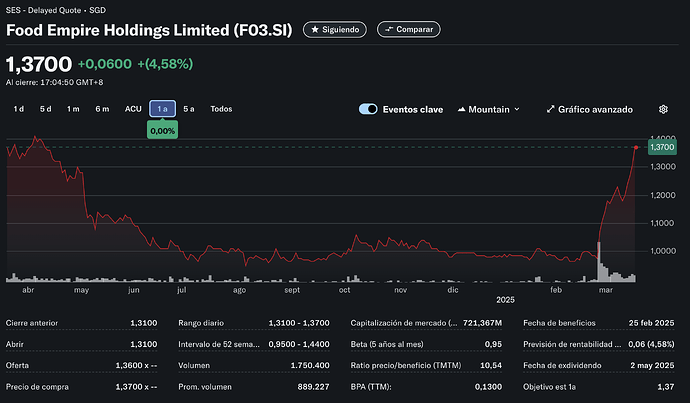Click the Intervalo de 52 semanas value
The image size is (690, 403).
coord(299,344)
